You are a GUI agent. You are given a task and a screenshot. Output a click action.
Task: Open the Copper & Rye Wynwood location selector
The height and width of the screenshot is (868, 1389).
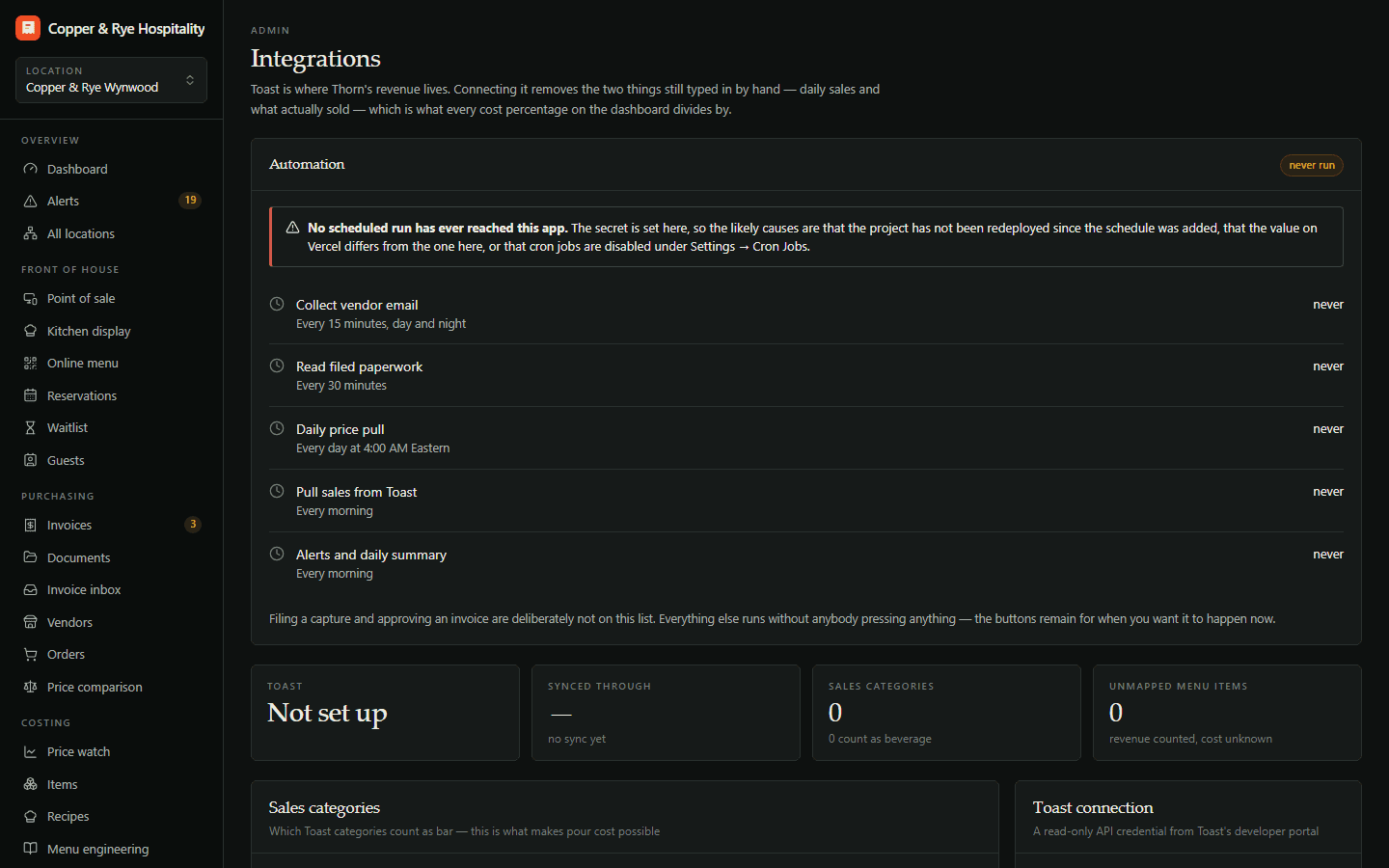(x=111, y=80)
